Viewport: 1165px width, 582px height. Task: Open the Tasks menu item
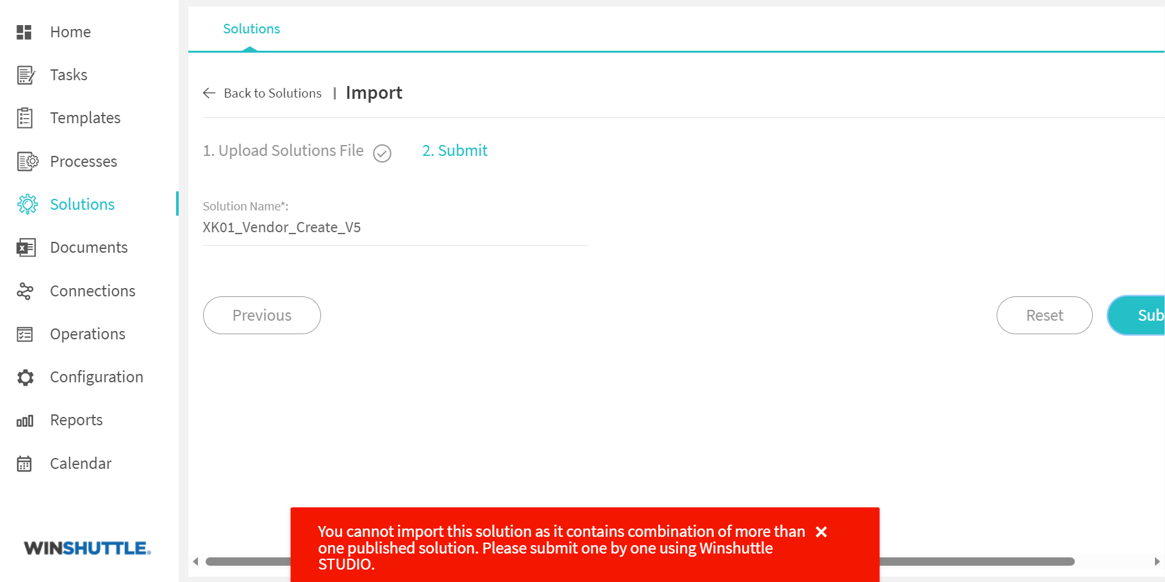tap(68, 75)
